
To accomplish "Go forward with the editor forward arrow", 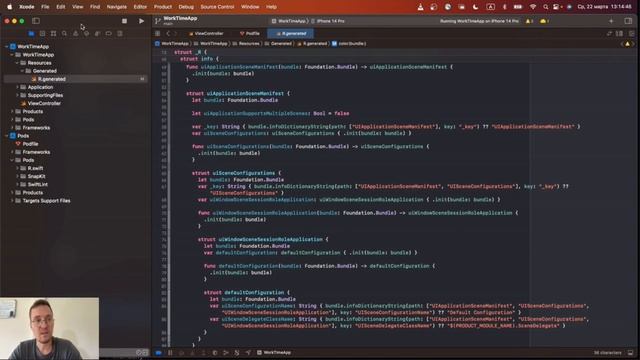I will [176, 33].
